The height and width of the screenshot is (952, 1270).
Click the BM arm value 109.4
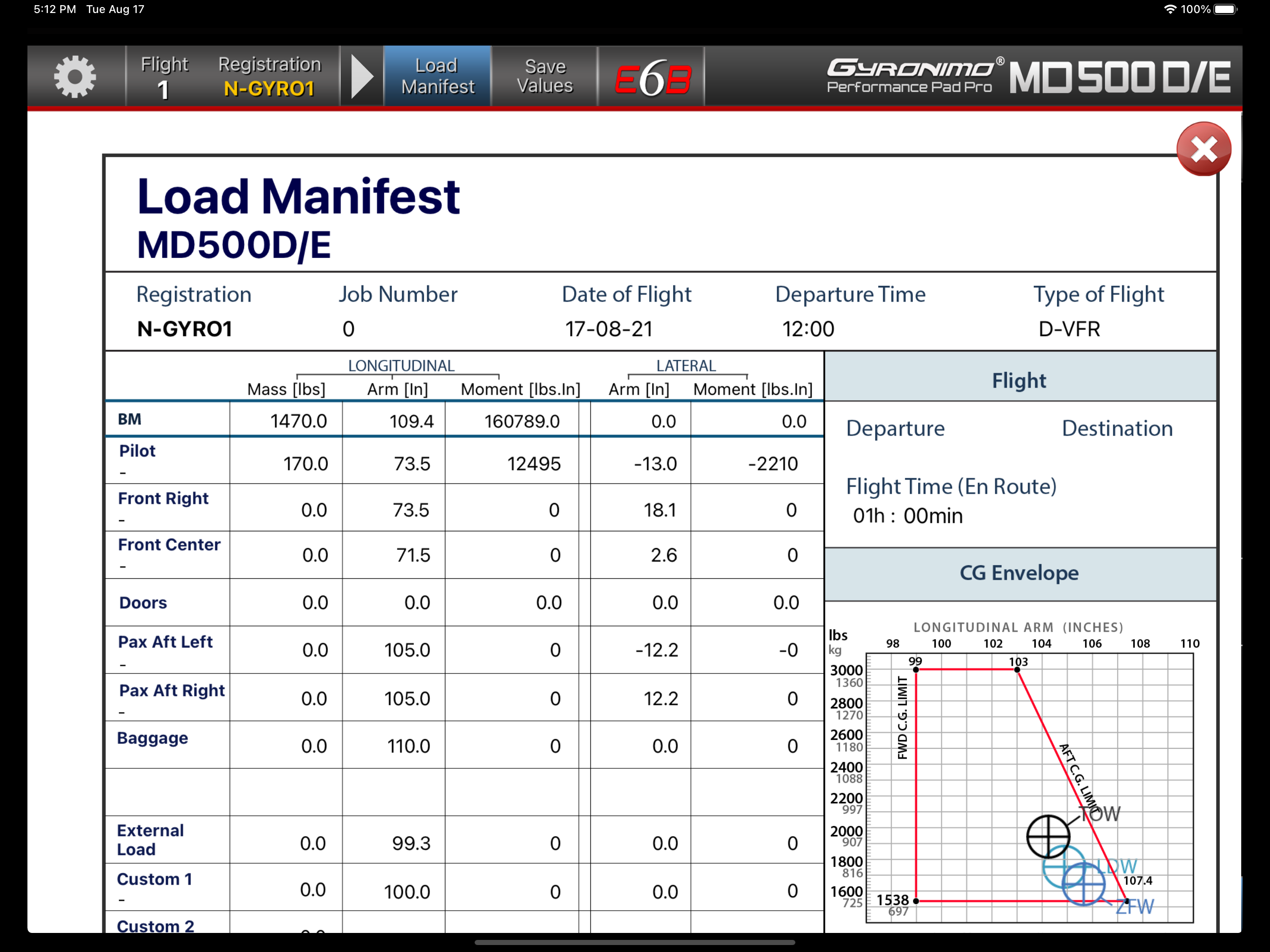[x=411, y=421]
